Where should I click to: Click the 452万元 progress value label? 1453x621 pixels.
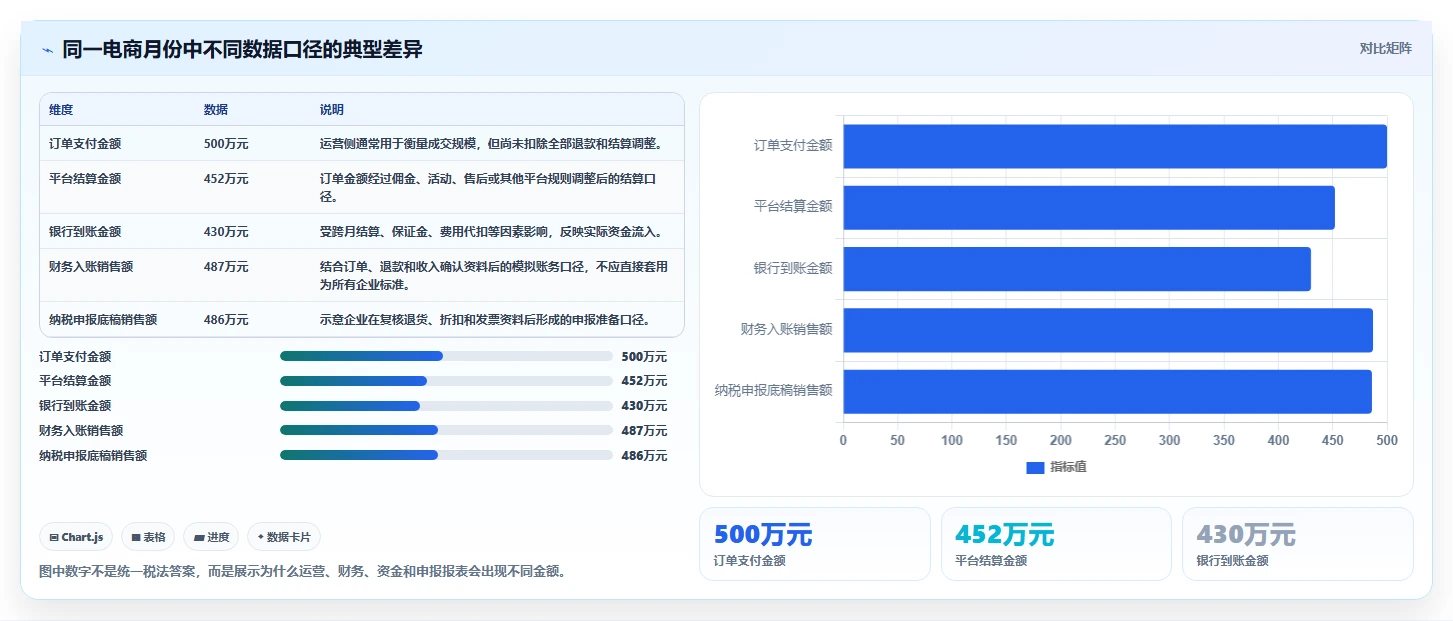[x=644, y=381]
